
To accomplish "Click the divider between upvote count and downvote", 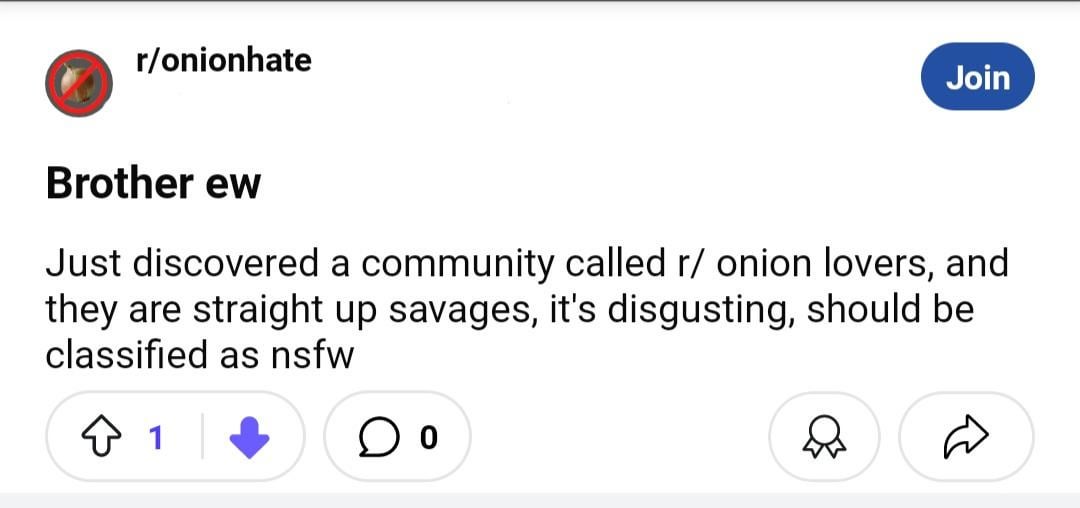I will click(x=202, y=437).
